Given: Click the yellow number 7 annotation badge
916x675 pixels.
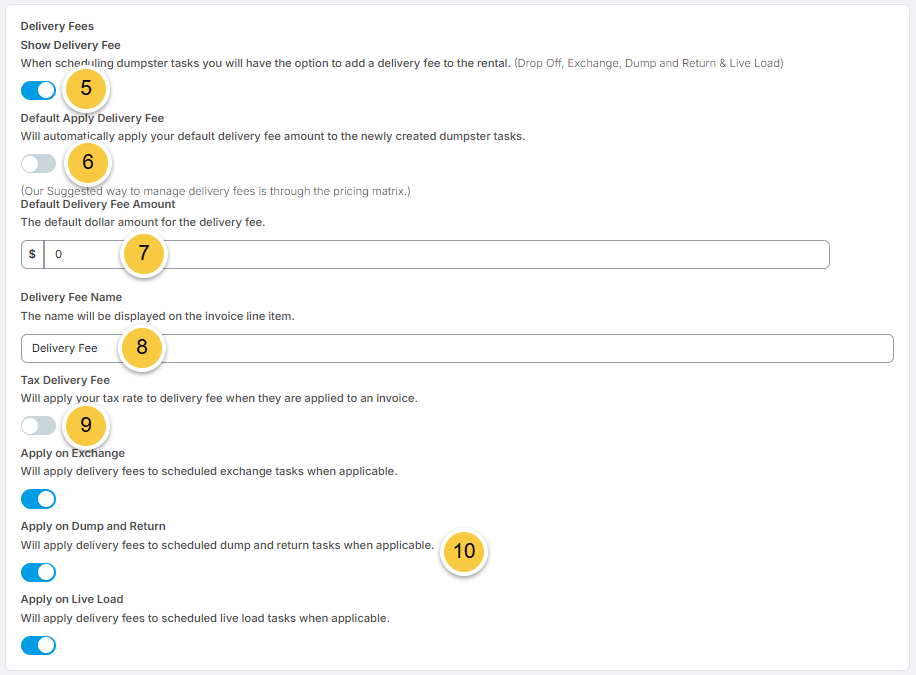Looking at the screenshot, I should point(144,254).
